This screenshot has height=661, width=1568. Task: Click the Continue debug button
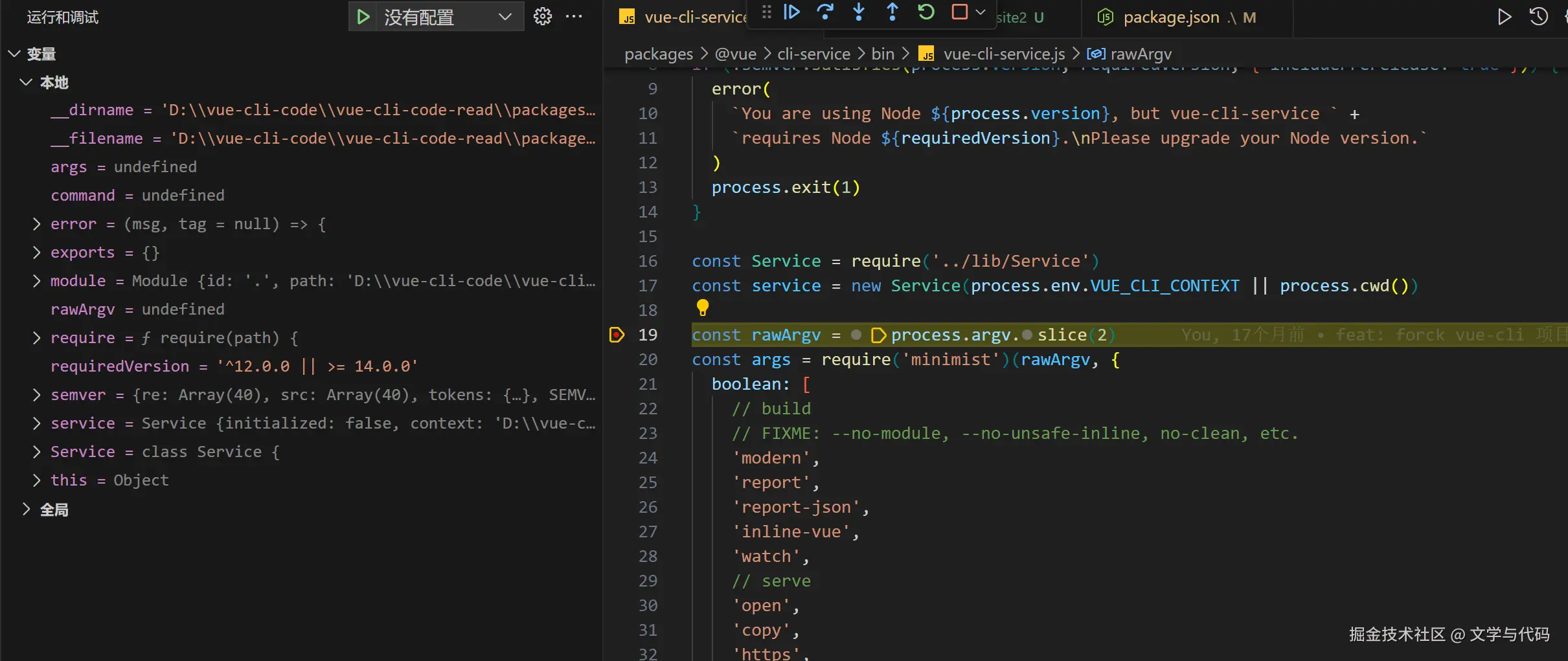pyautogui.click(x=791, y=12)
